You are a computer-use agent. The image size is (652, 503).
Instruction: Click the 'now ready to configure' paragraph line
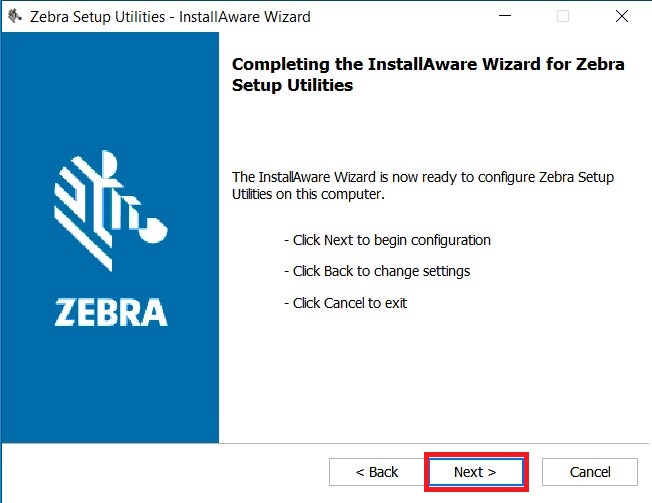[423, 177]
